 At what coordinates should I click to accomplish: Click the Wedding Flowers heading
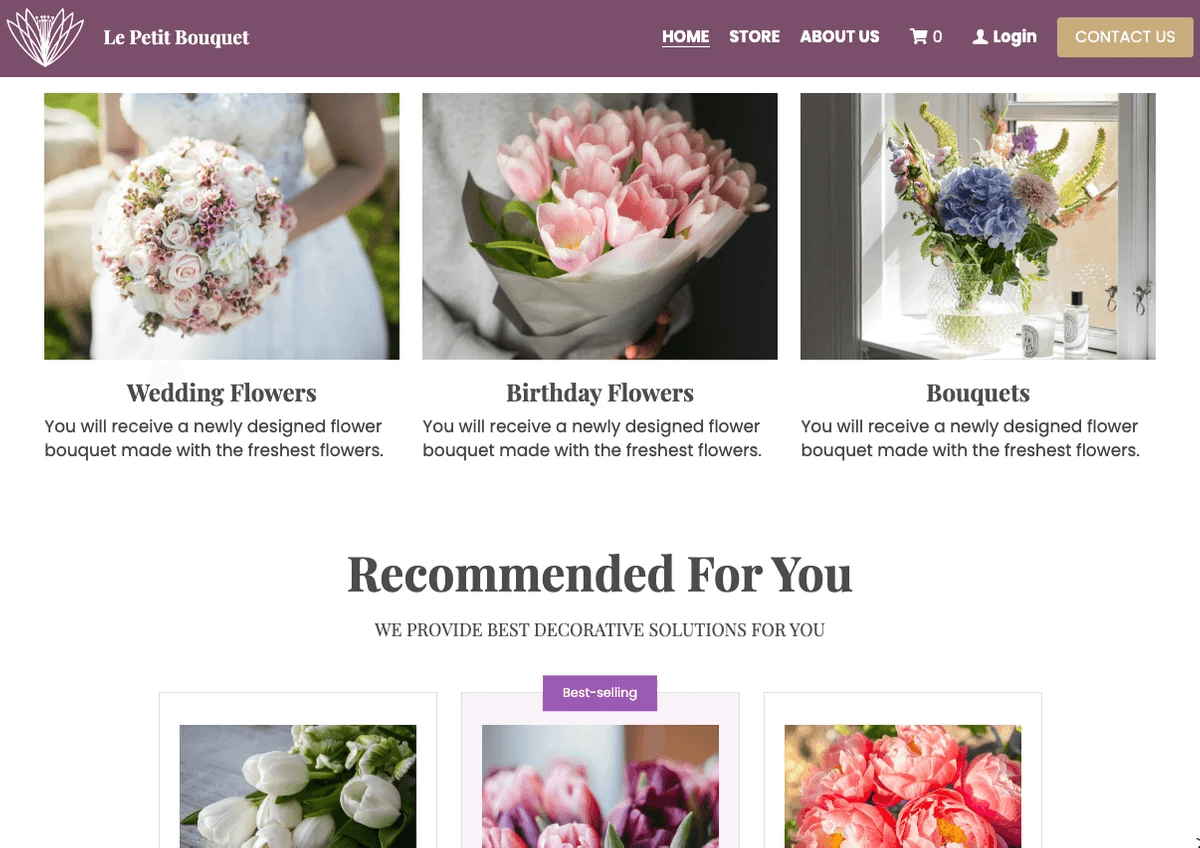point(222,393)
